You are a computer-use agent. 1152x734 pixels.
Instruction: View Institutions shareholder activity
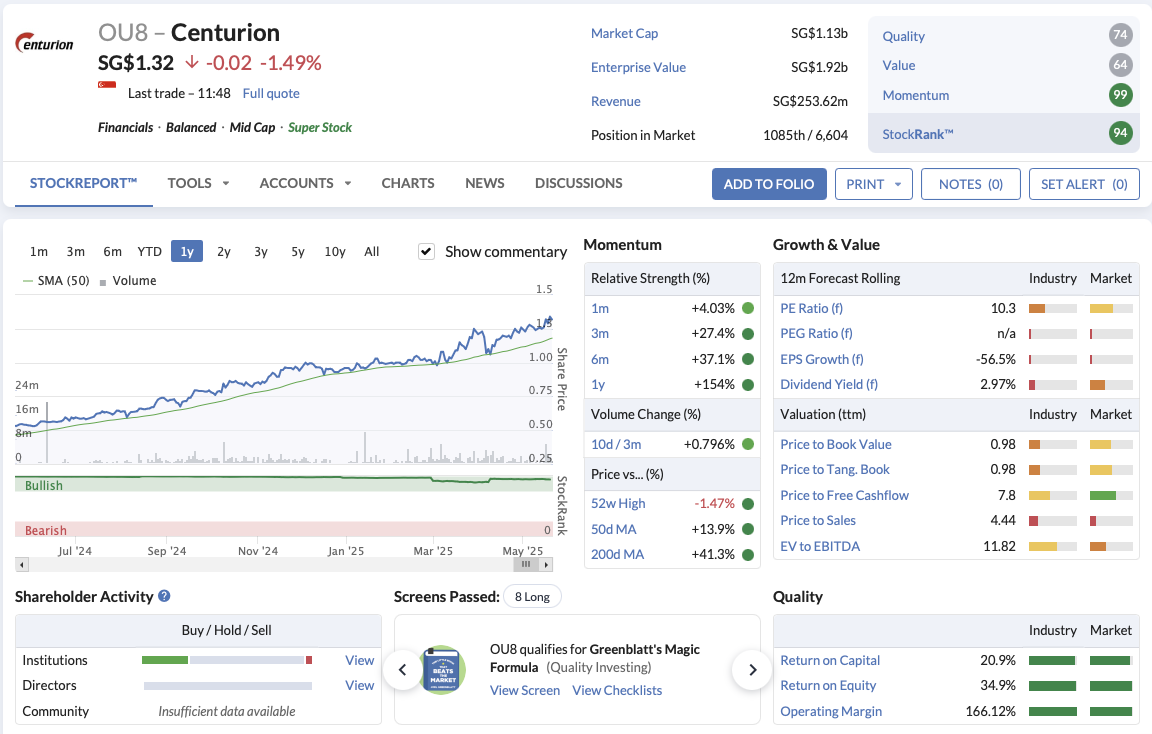tap(359, 660)
